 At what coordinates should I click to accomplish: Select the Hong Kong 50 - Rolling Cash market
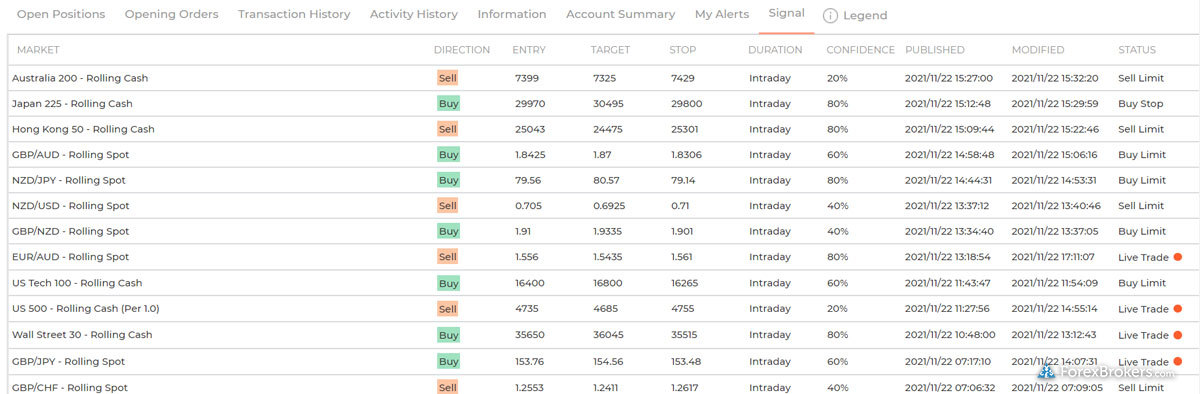pyautogui.click(x=83, y=129)
